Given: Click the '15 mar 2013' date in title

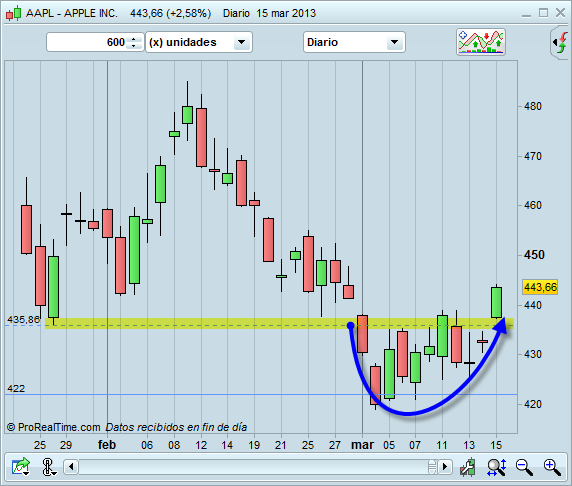Looking at the screenshot, I should (286, 14).
